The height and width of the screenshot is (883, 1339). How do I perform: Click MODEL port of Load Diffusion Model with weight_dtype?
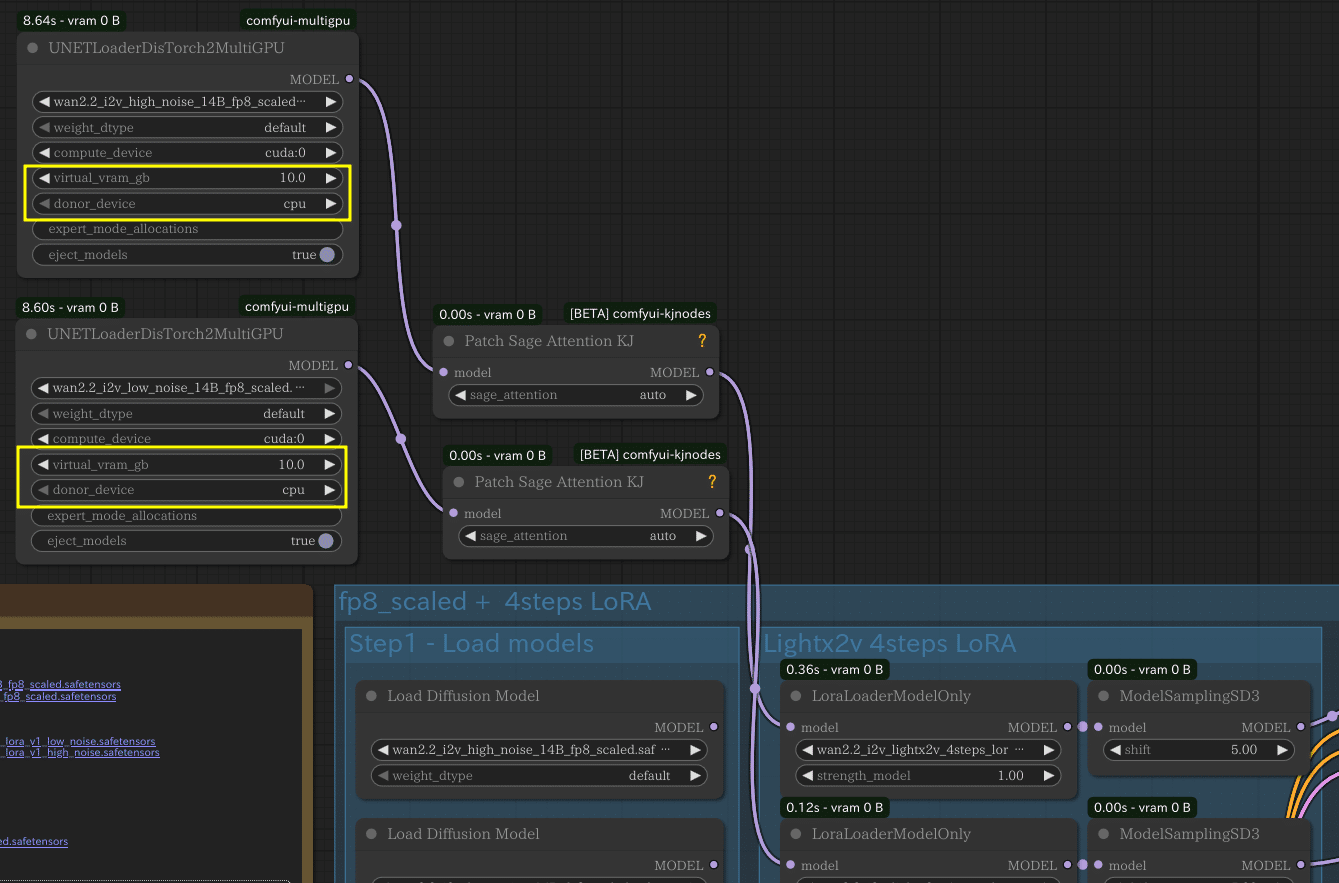pos(713,727)
